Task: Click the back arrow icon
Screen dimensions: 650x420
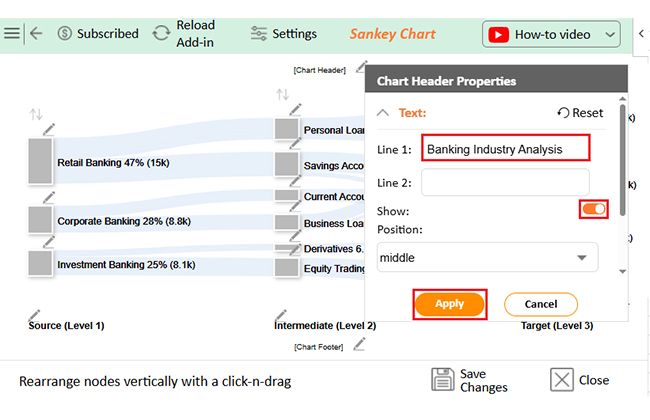Action: (36, 33)
